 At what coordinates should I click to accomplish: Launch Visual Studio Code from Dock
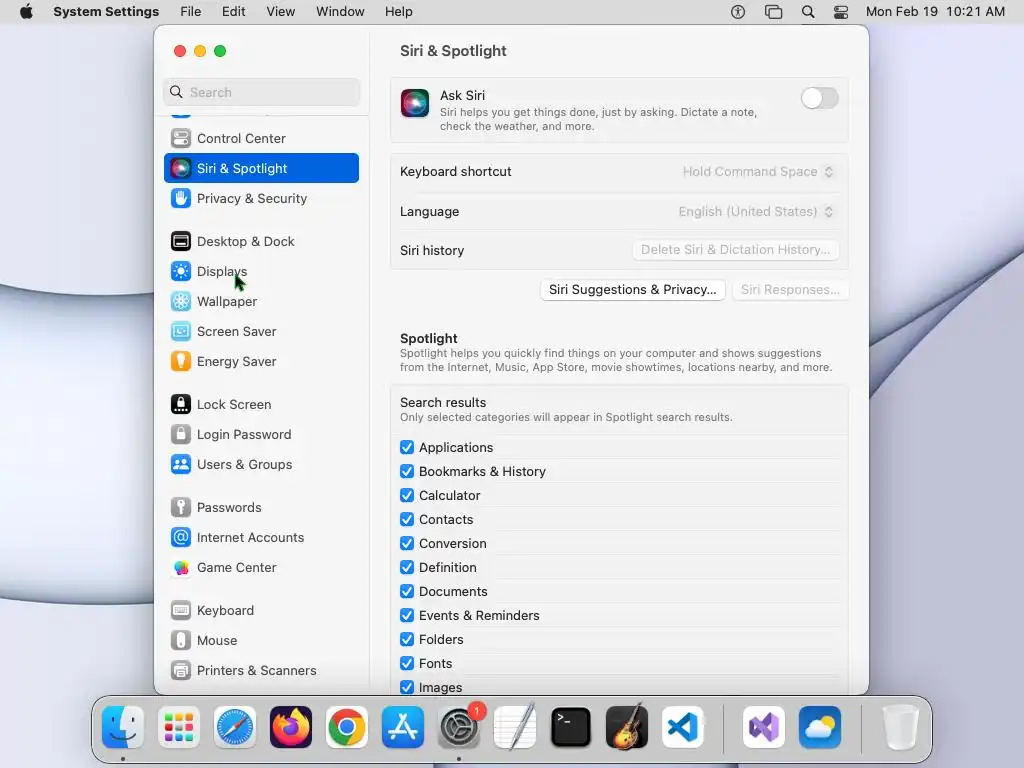[683, 728]
